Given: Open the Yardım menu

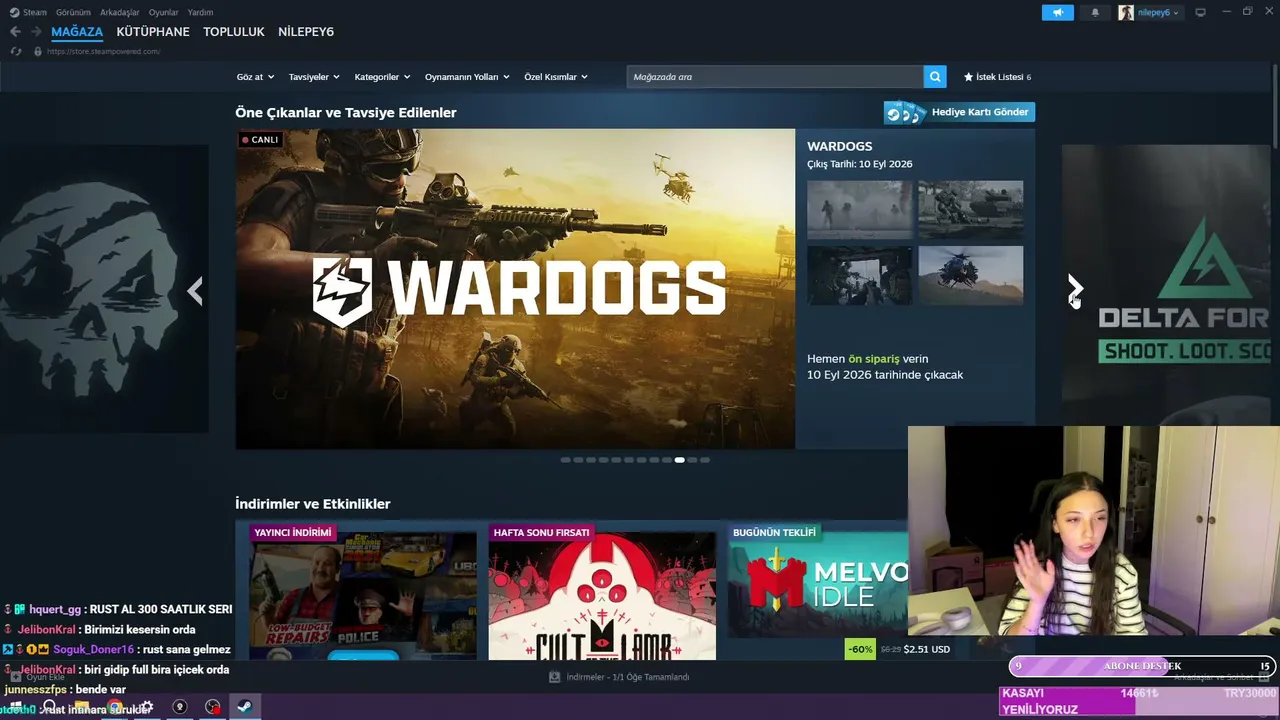Looking at the screenshot, I should 200,12.
